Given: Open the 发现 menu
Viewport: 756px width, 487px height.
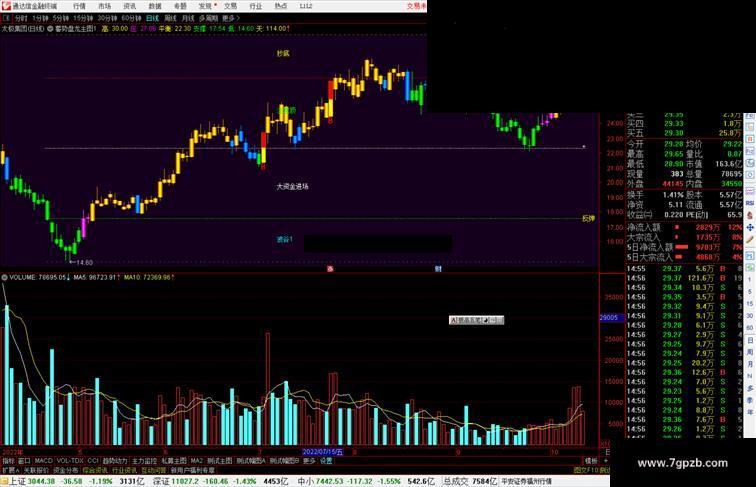Looking at the screenshot, I should [x=205, y=6].
